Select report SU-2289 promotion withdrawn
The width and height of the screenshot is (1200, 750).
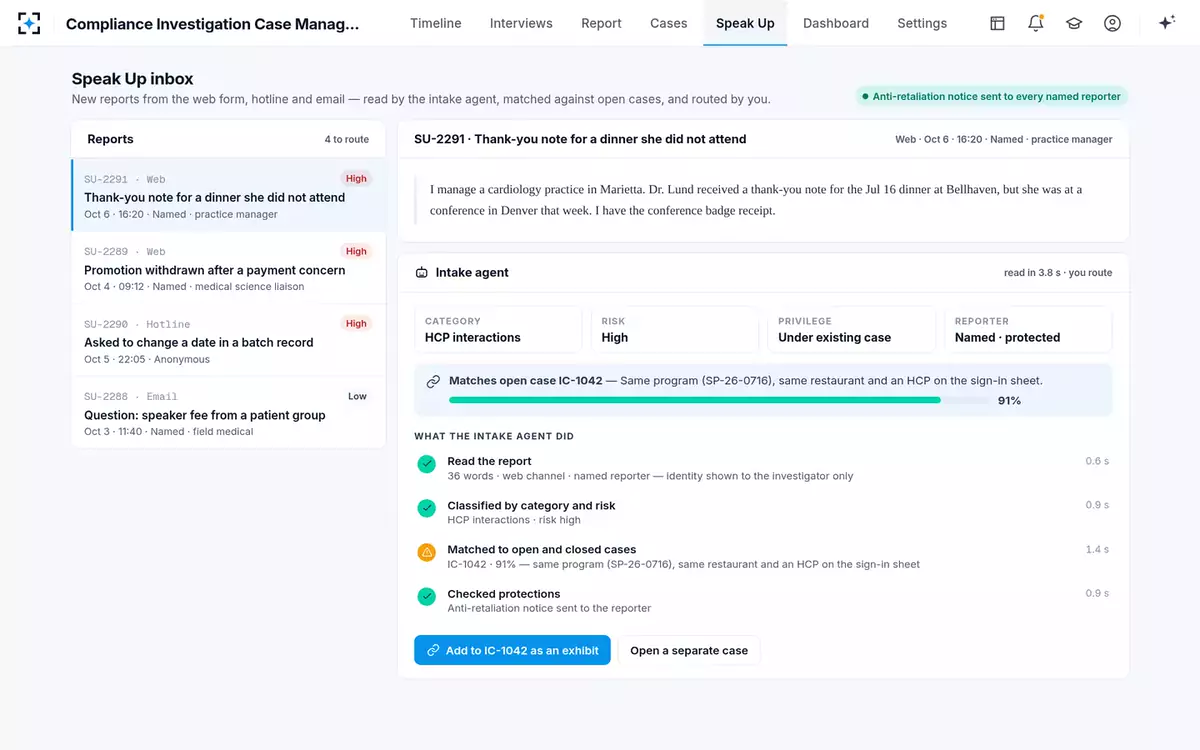coord(229,268)
